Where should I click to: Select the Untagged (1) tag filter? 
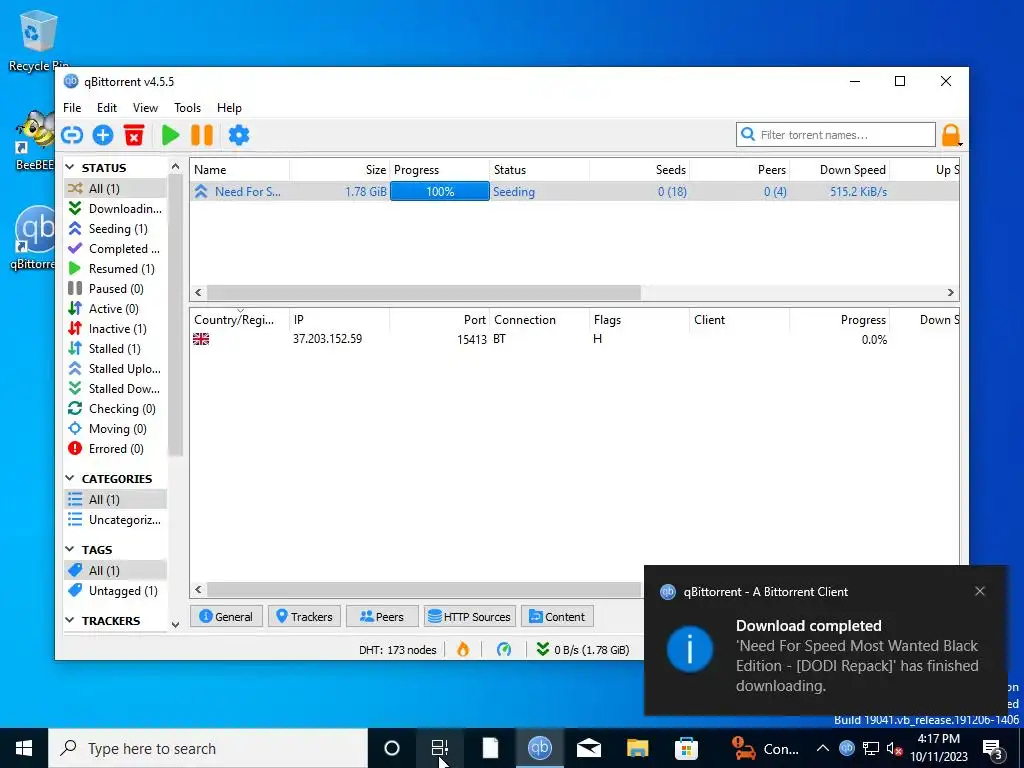pos(115,590)
